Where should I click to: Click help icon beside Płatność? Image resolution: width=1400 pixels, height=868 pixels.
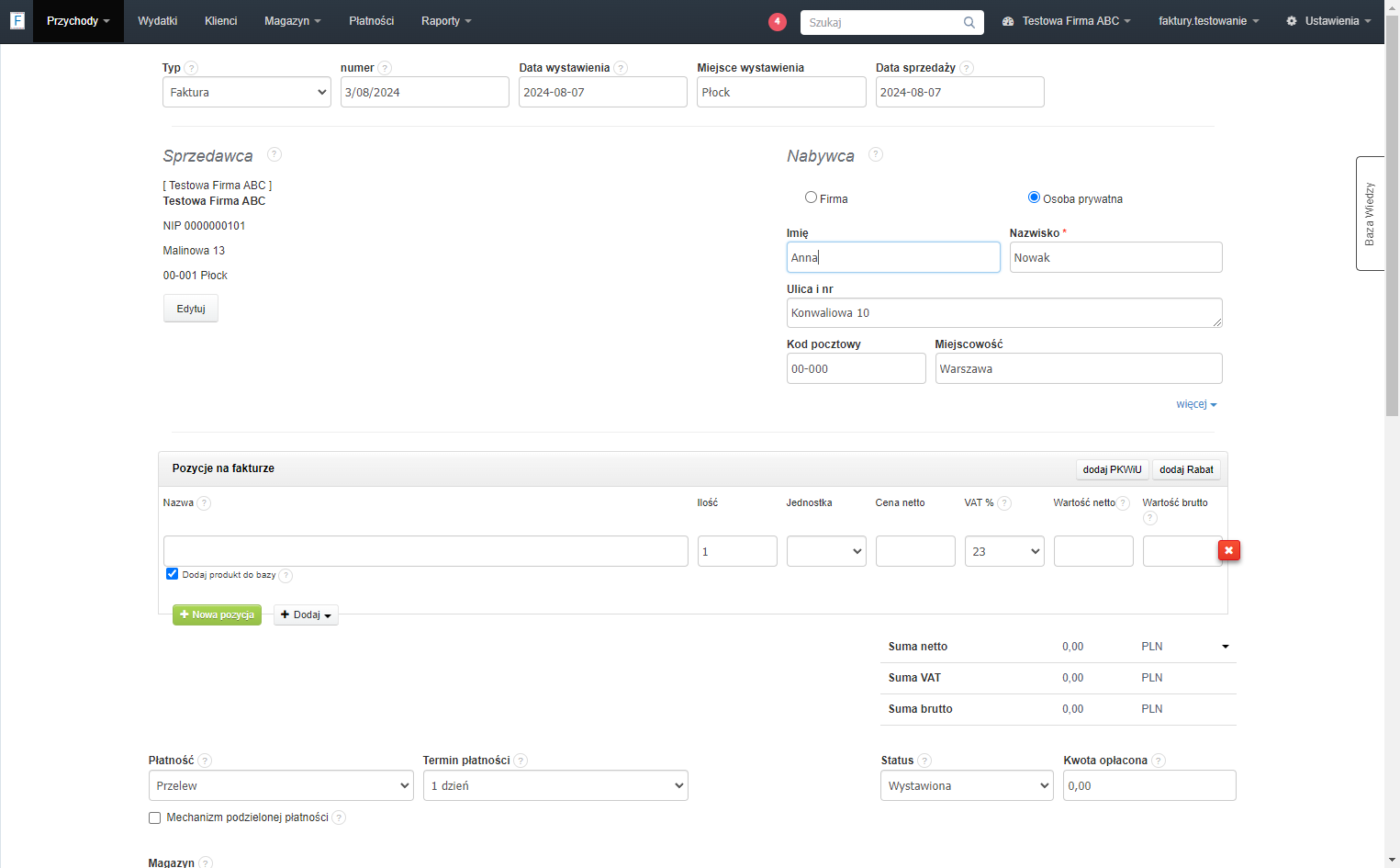(x=205, y=761)
